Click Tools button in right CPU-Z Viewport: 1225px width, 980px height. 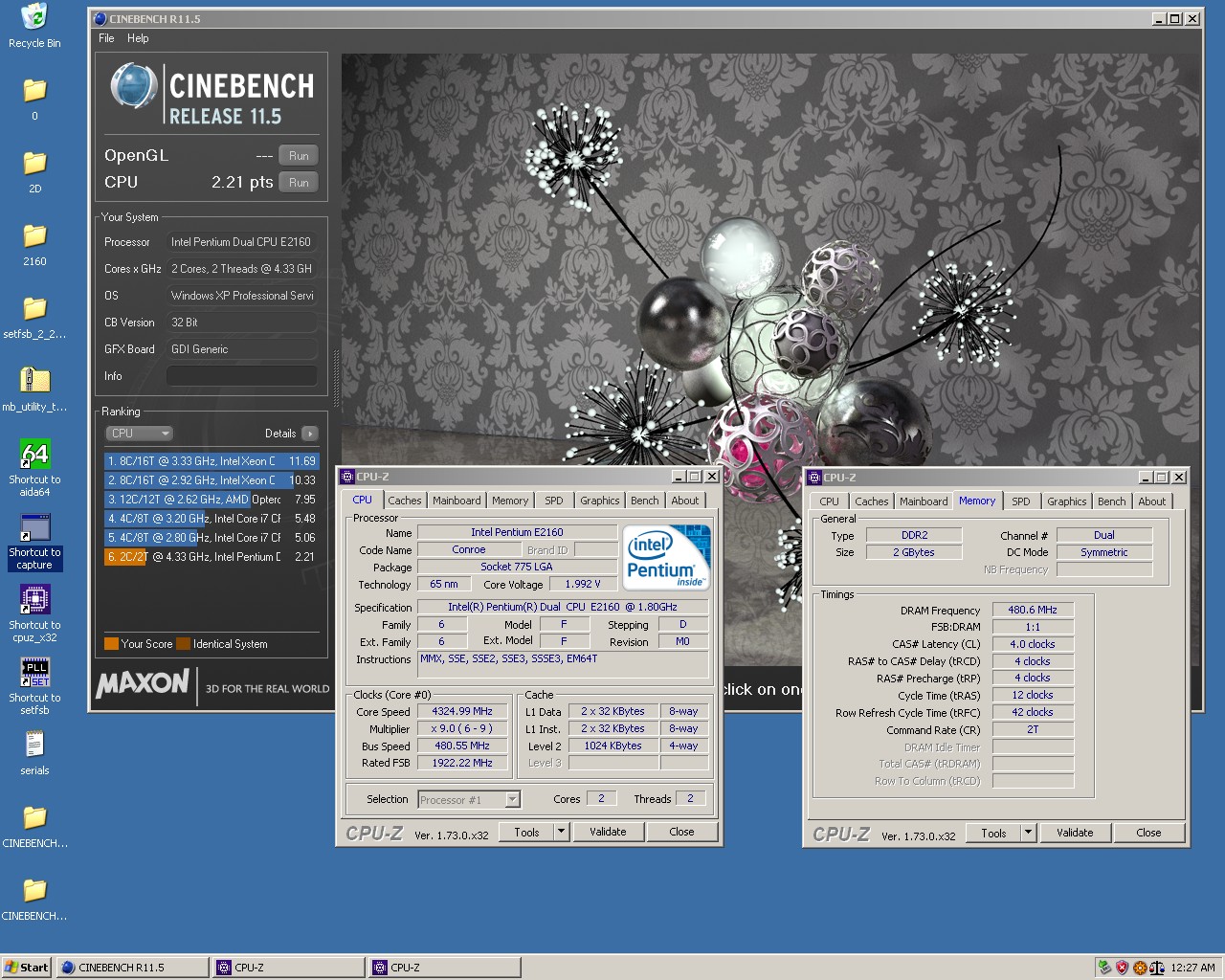(x=993, y=833)
